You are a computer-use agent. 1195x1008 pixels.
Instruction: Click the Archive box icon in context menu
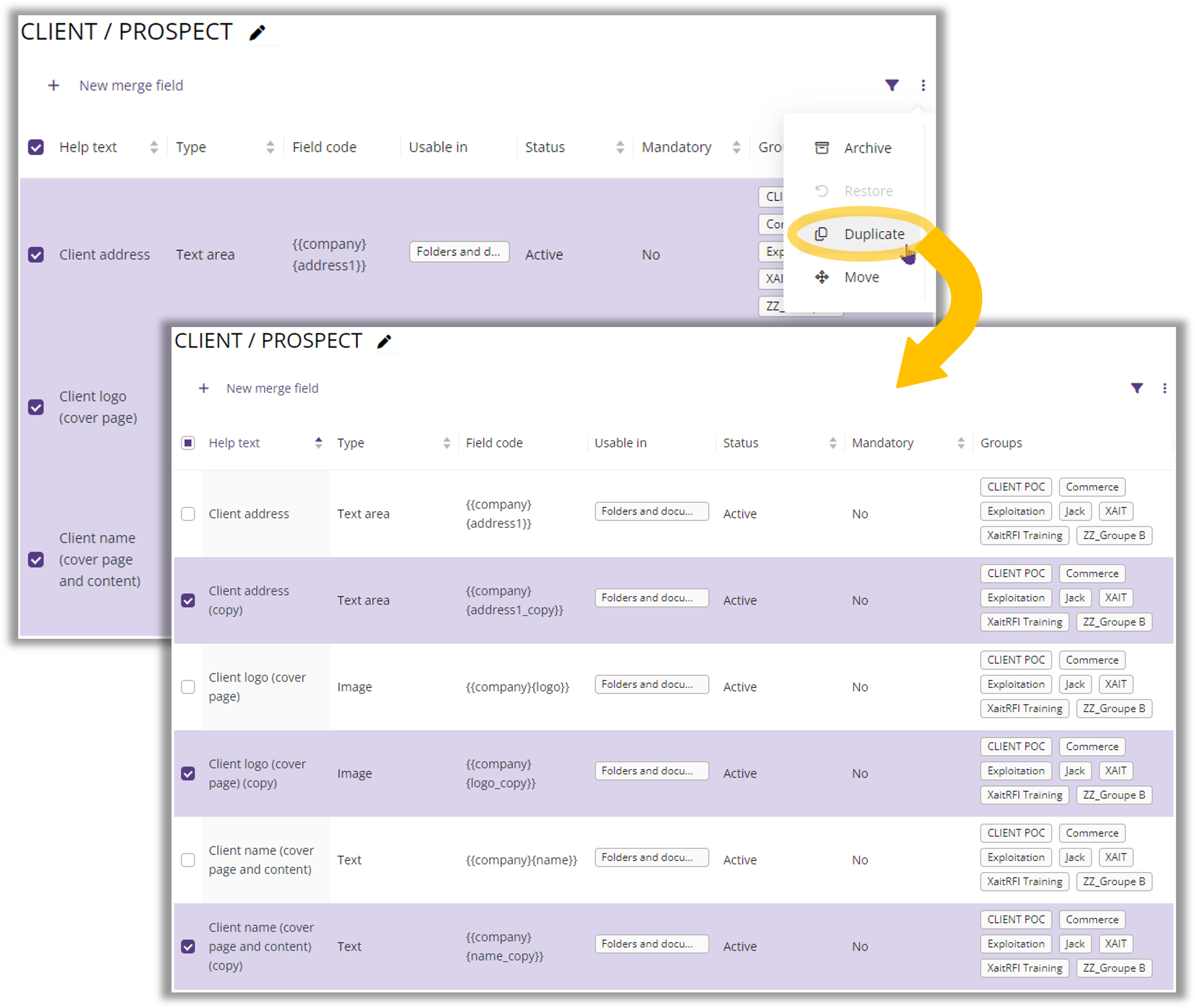point(821,148)
